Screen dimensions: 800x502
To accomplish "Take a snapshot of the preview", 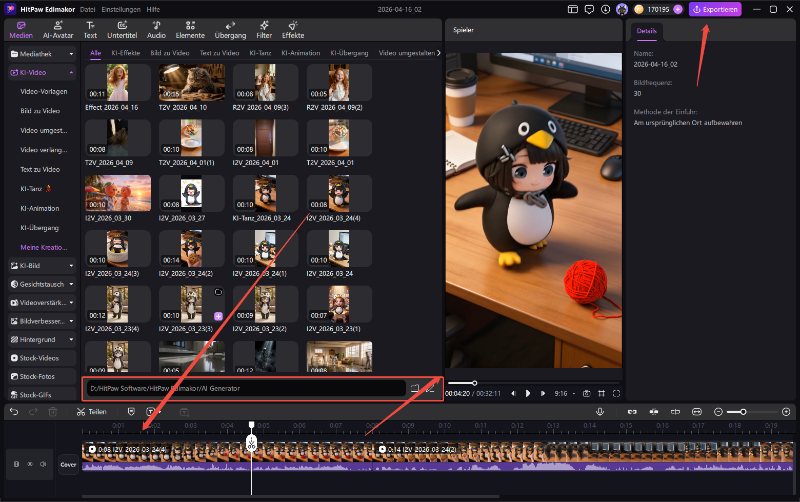I will point(587,393).
